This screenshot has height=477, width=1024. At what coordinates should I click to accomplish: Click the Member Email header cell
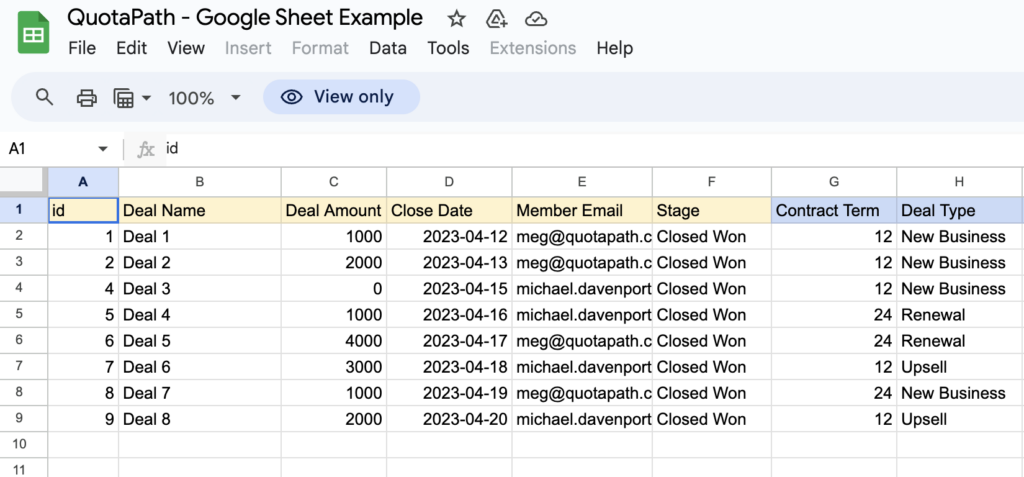click(582, 210)
